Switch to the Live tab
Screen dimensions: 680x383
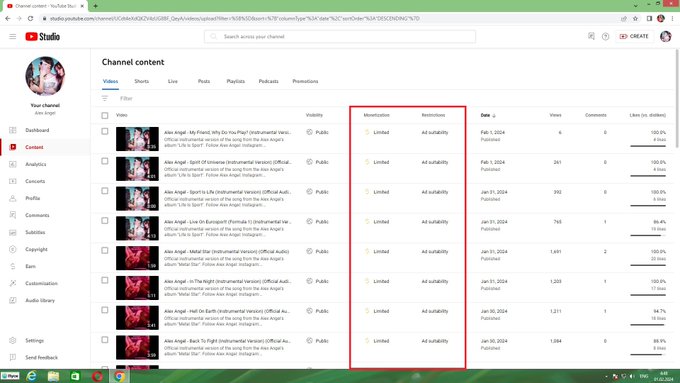coord(173,81)
